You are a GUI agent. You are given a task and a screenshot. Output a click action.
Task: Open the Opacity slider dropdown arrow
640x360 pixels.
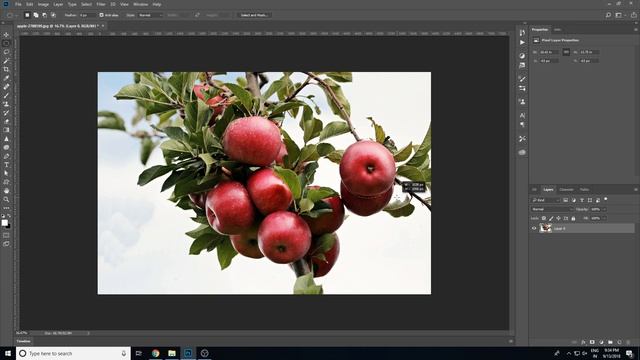click(x=604, y=209)
